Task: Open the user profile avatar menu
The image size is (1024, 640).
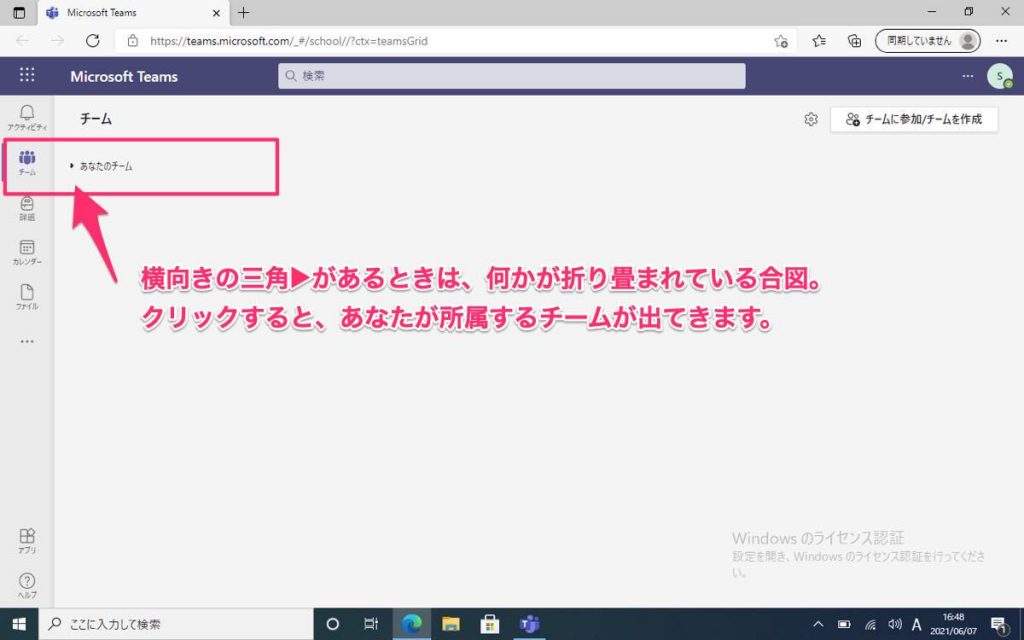Action: tap(999, 76)
